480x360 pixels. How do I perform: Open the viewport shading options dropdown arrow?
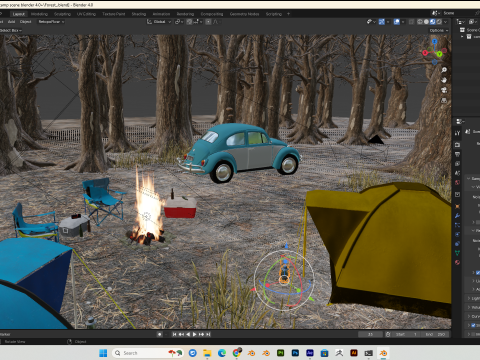tap(446, 22)
